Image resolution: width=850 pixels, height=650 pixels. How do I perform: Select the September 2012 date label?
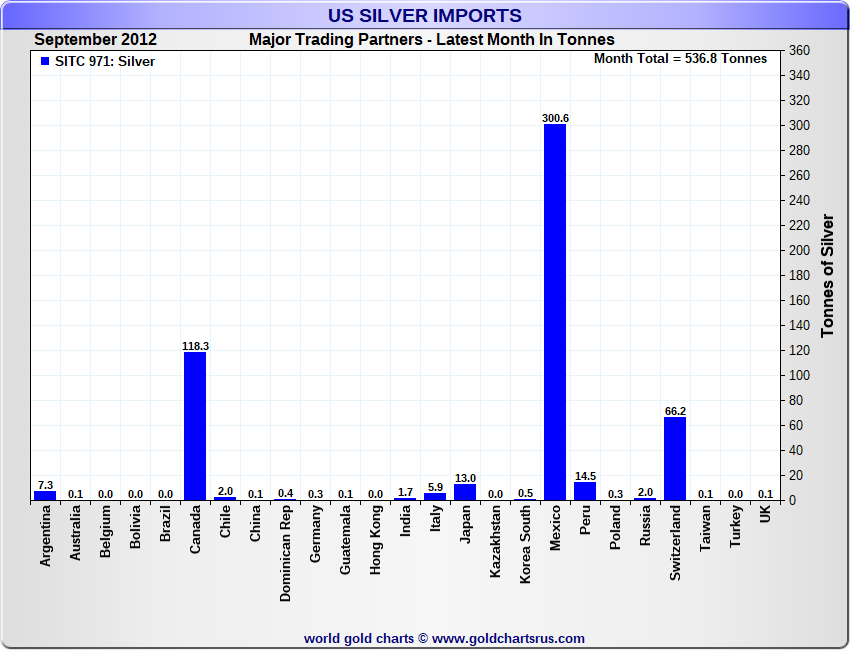tap(95, 40)
